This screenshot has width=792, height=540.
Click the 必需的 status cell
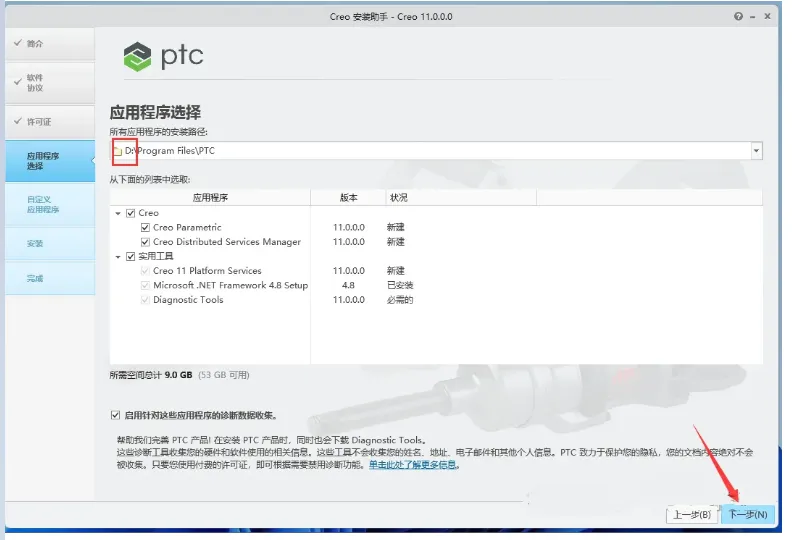pyautogui.click(x=400, y=300)
